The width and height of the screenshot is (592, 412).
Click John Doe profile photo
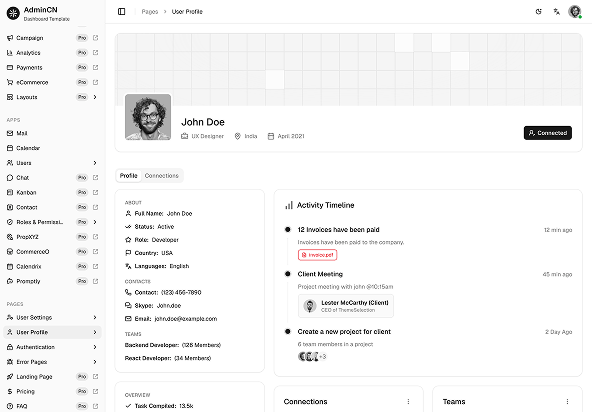click(148, 117)
